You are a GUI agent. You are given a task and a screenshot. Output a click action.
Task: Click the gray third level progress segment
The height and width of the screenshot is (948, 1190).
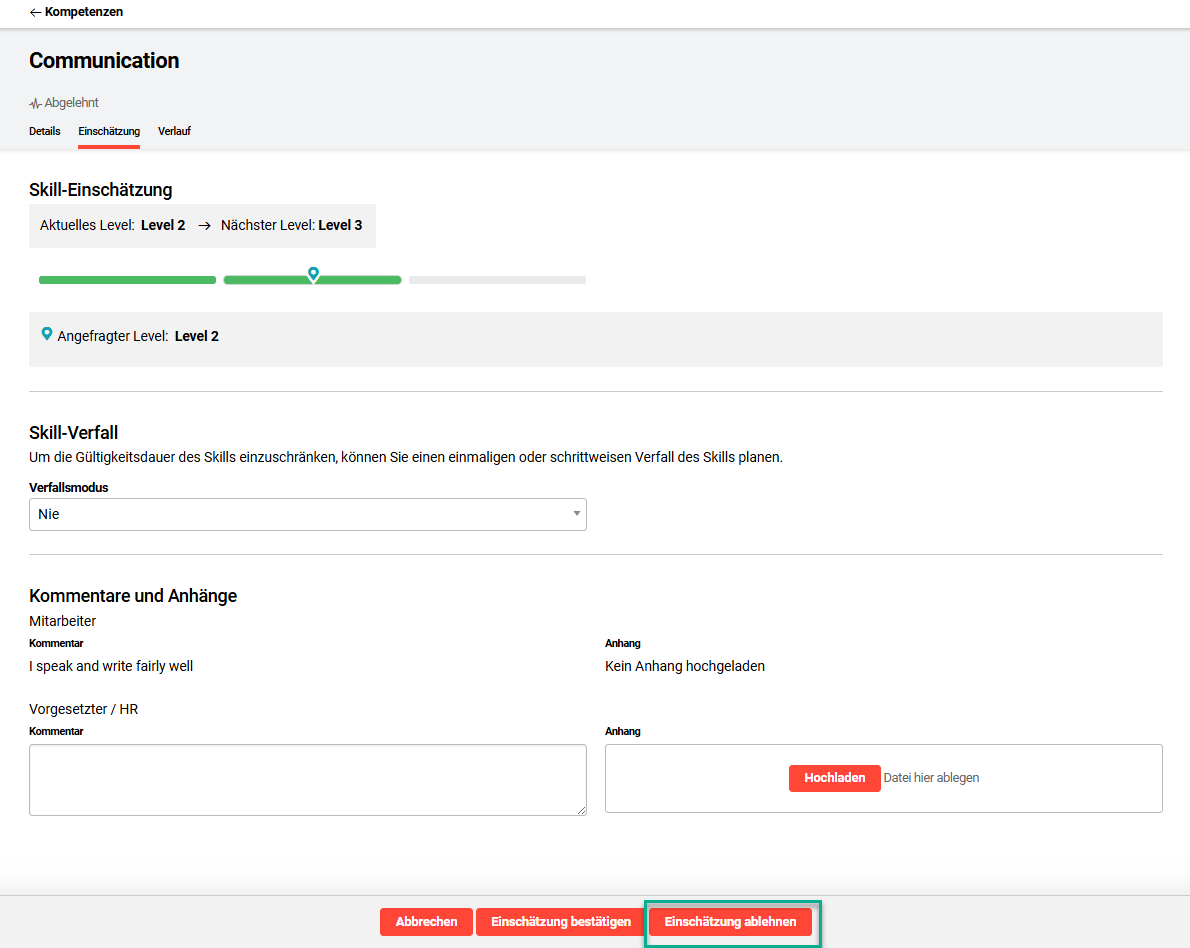coord(497,280)
